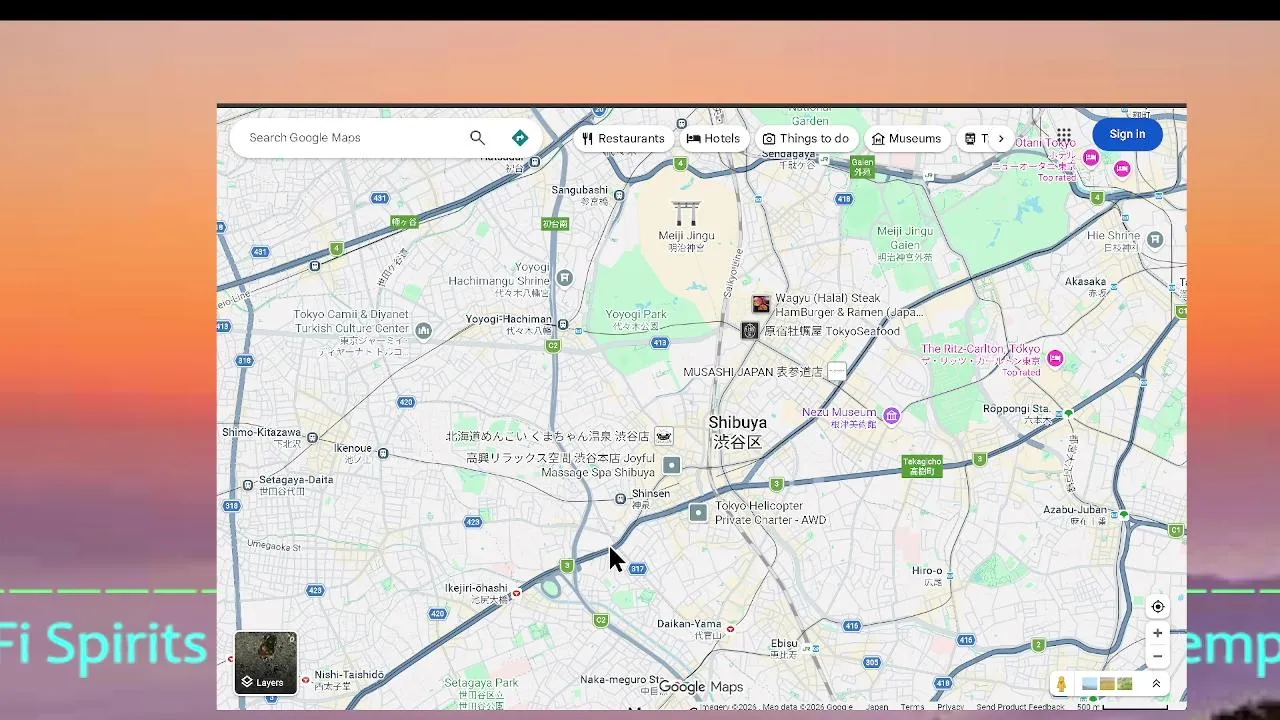
Task: Open the Layers thumbnail
Action: (265, 662)
